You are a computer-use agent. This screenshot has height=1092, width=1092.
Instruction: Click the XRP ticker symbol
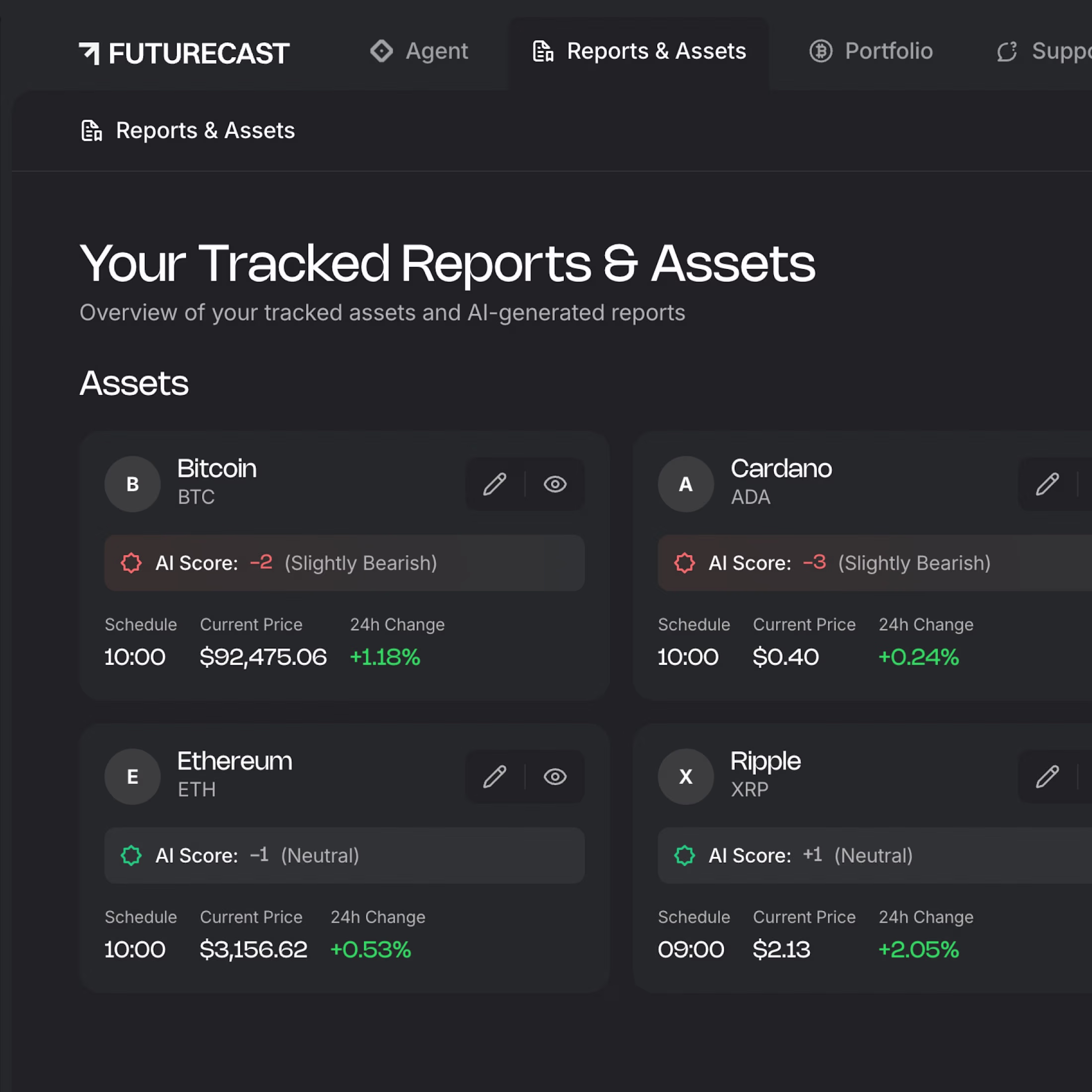click(x=750, y=789)
